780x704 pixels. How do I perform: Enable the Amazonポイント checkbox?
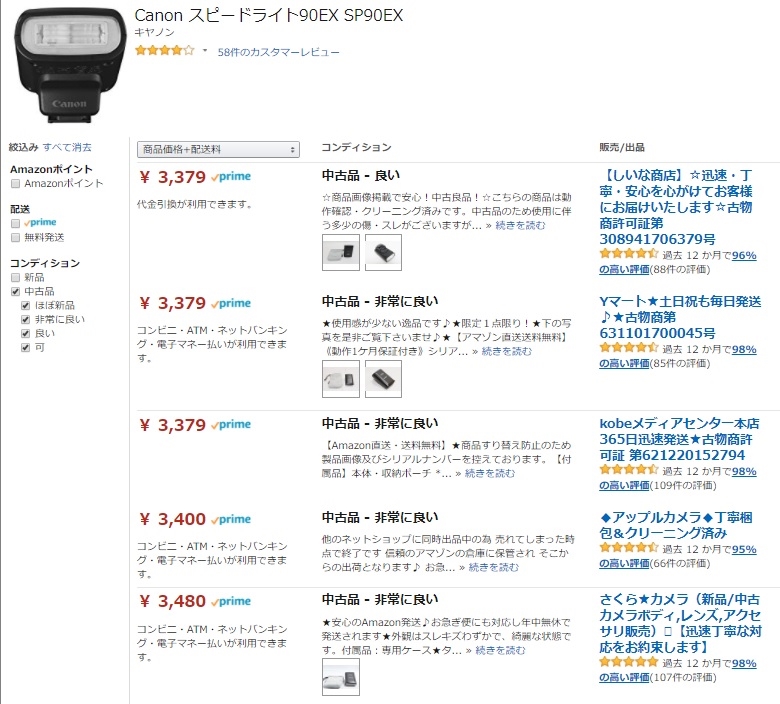coord(15,184)
